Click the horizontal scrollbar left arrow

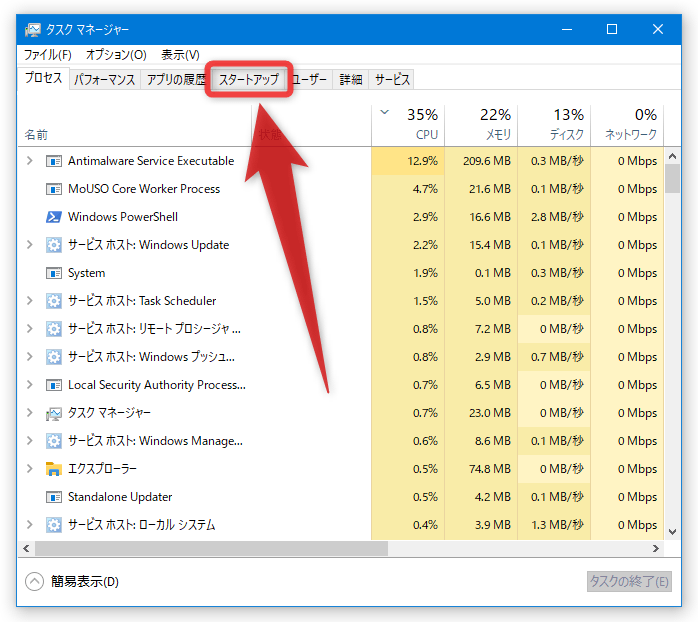(x=26, y=549)
